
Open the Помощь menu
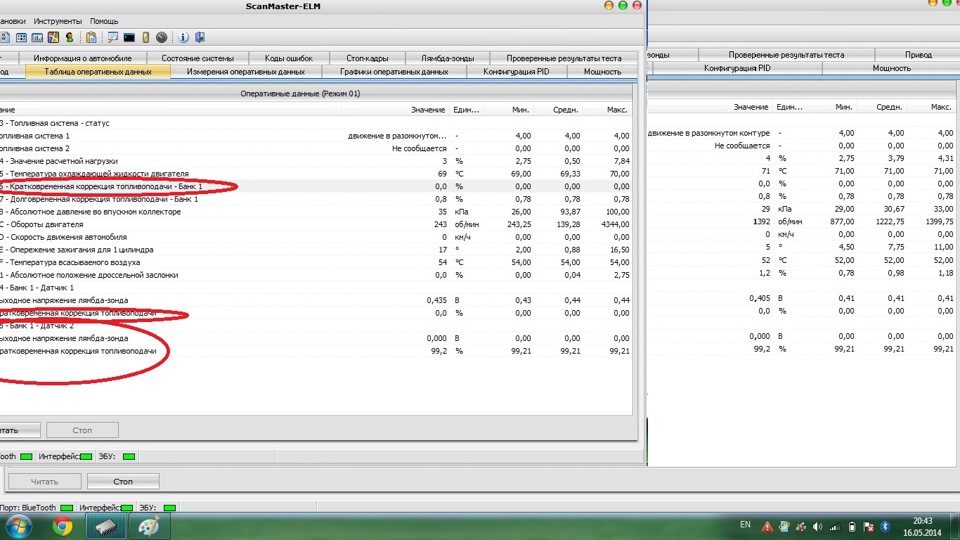(x=104, y=21)
